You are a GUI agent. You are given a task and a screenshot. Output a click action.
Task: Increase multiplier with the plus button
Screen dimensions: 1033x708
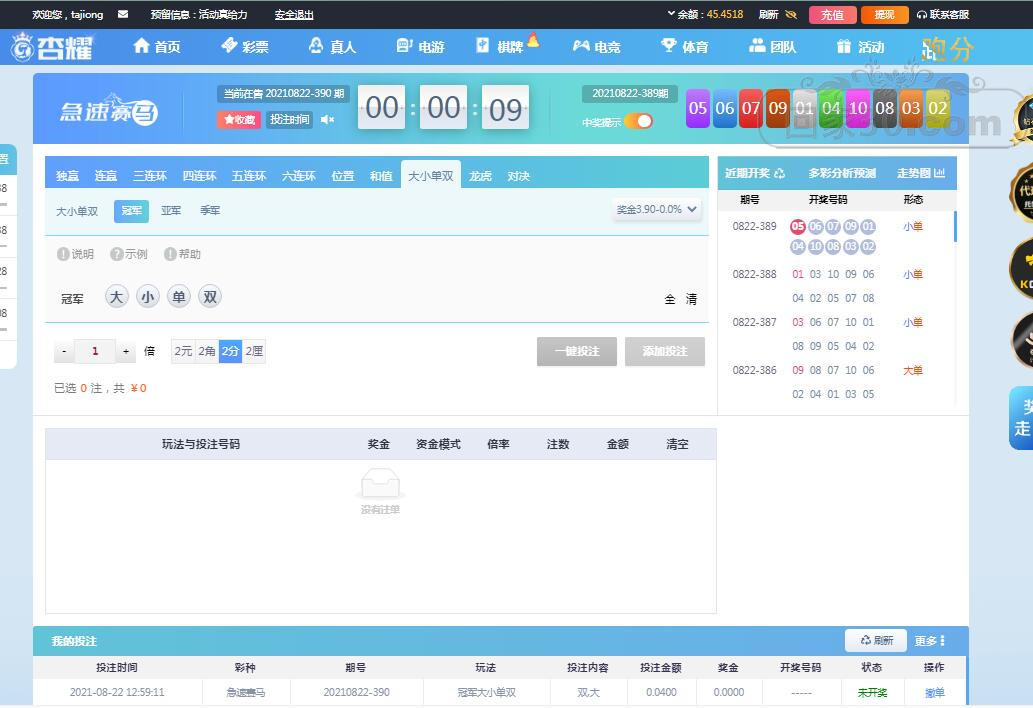click(x=126, y=351)
